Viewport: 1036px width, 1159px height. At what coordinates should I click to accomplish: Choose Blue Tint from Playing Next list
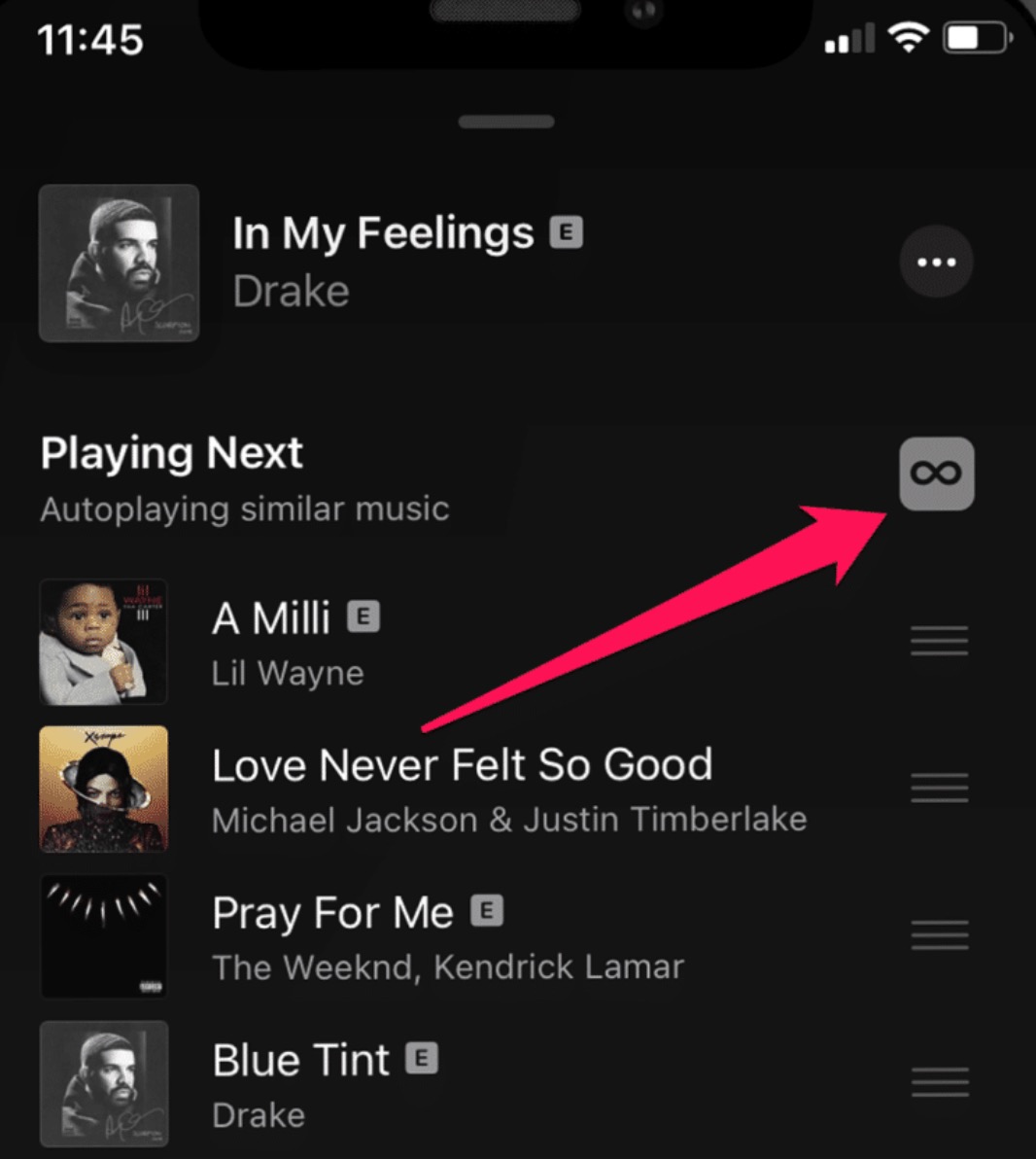coord(300,1060)
